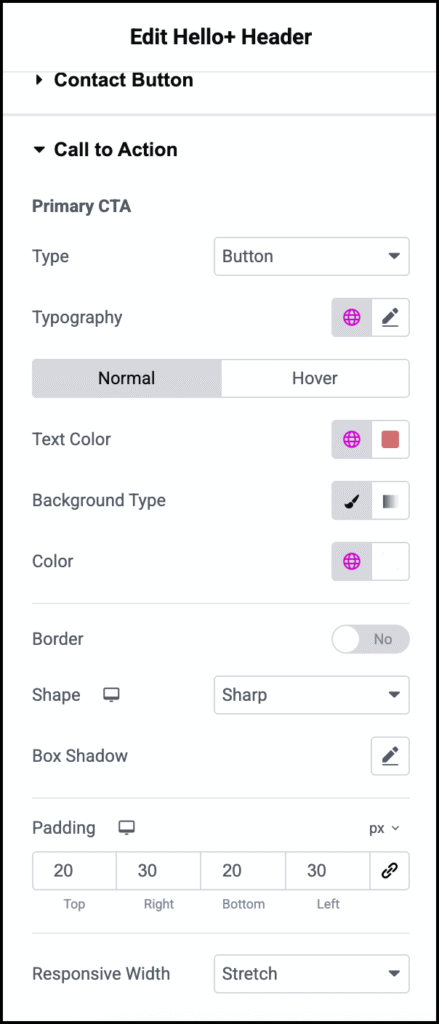
Task: Switch to the Normal tab
Action: 127,378
